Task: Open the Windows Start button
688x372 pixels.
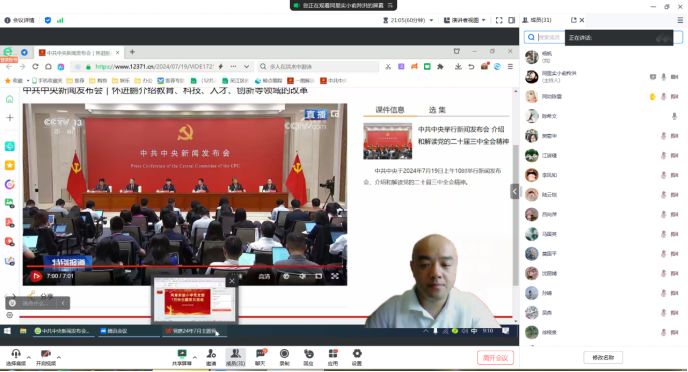Action: tap(7, 331)
